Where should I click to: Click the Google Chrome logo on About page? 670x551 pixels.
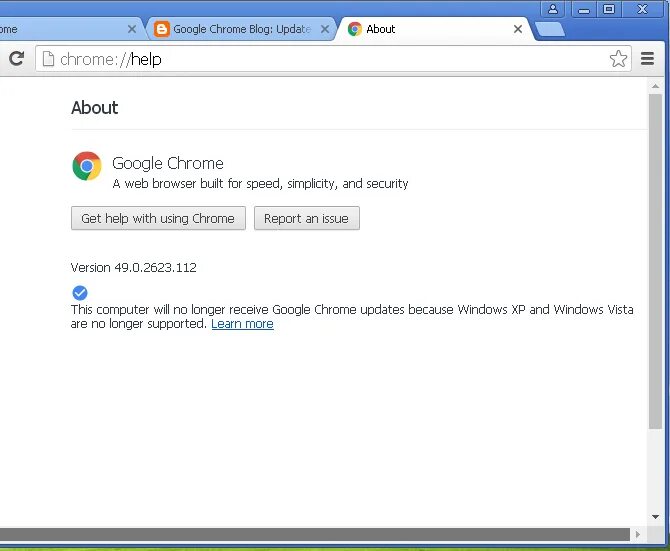click(x=87, y=166)
